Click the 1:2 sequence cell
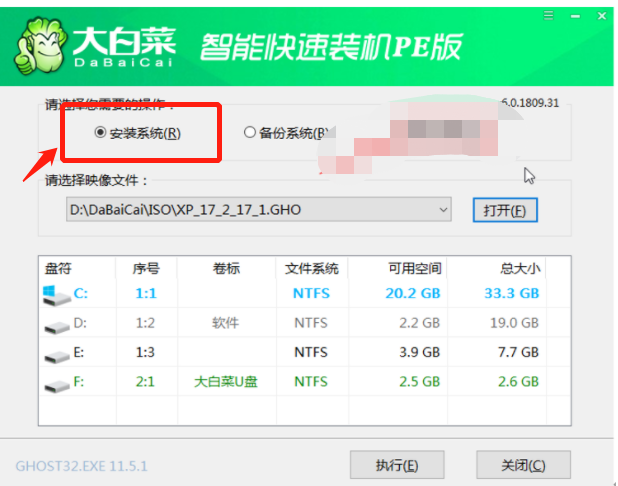 click(145, 323)
